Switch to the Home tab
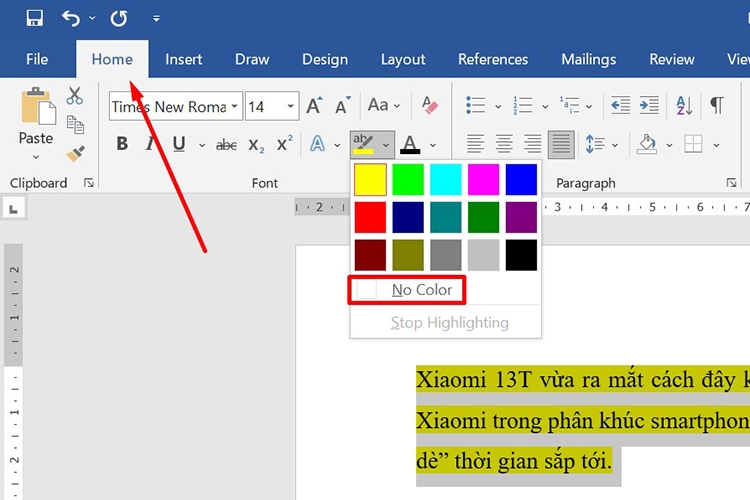The height and width of the screenshot is (500, 750). pos(112,59)
